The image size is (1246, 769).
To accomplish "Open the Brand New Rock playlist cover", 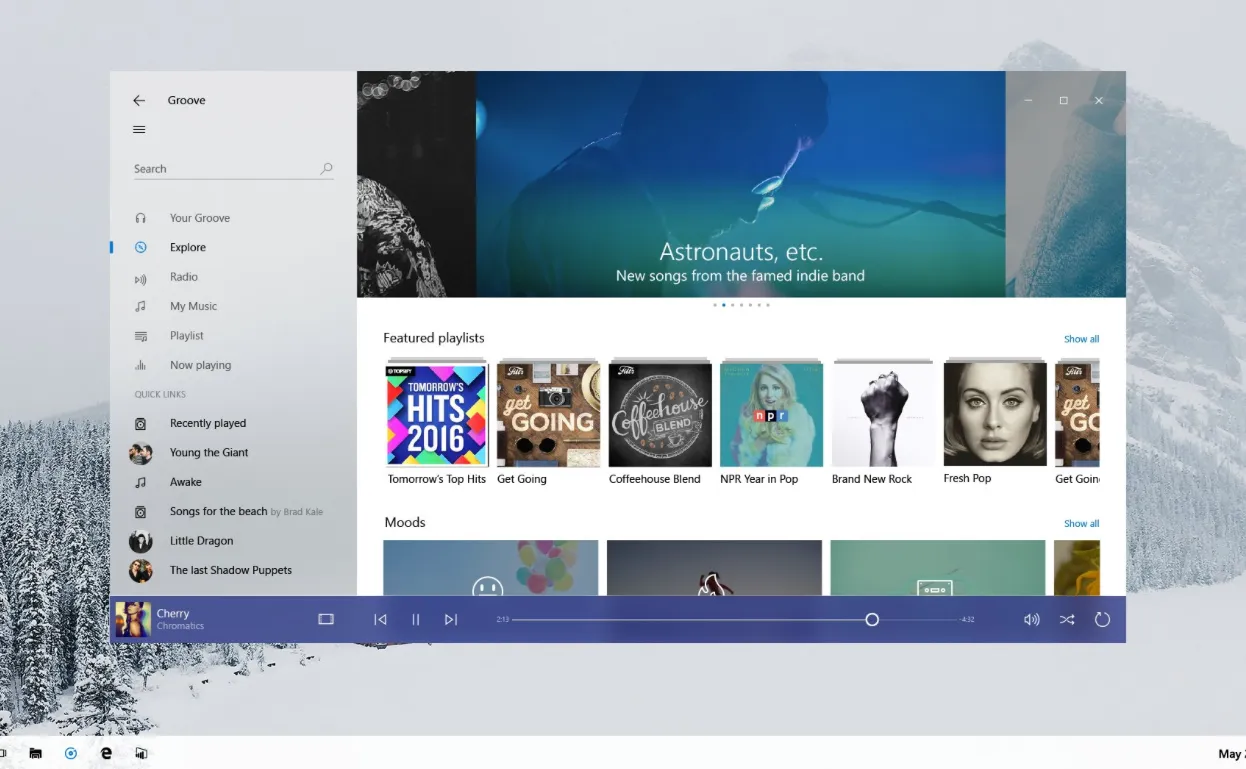I will click(x=883, y=414).
